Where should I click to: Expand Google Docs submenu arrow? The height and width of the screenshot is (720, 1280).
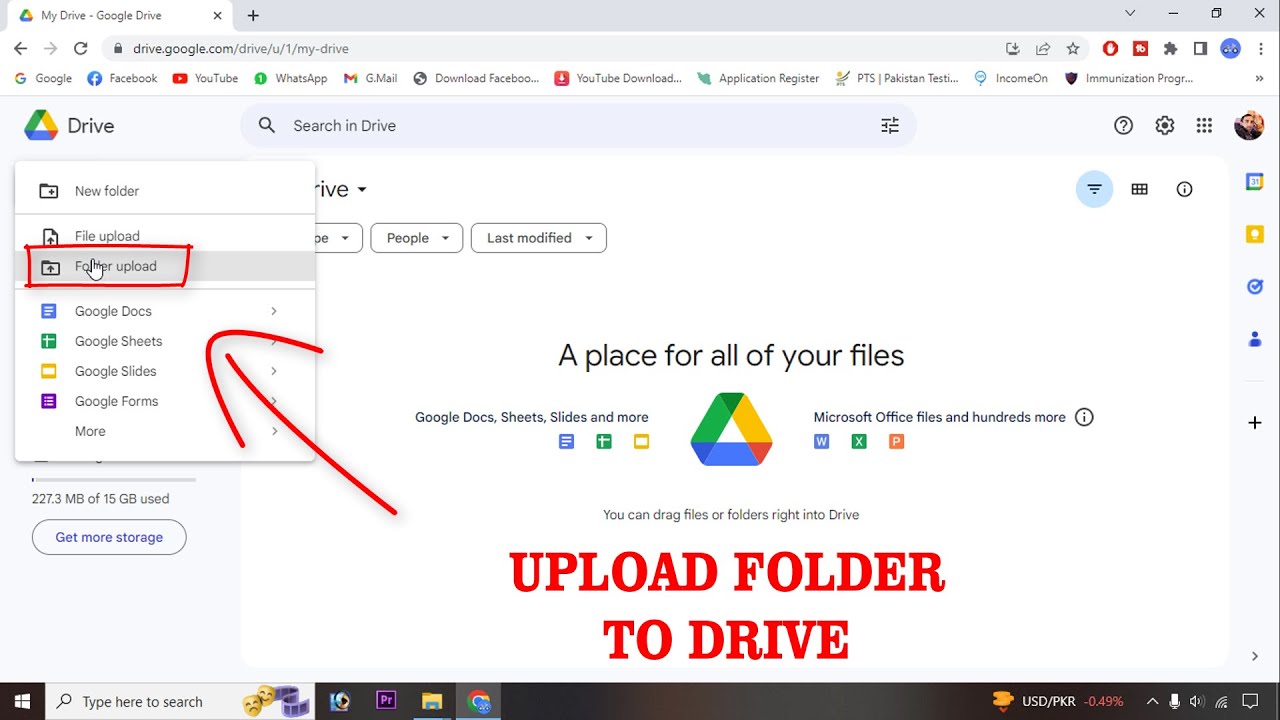click(273, 311)
